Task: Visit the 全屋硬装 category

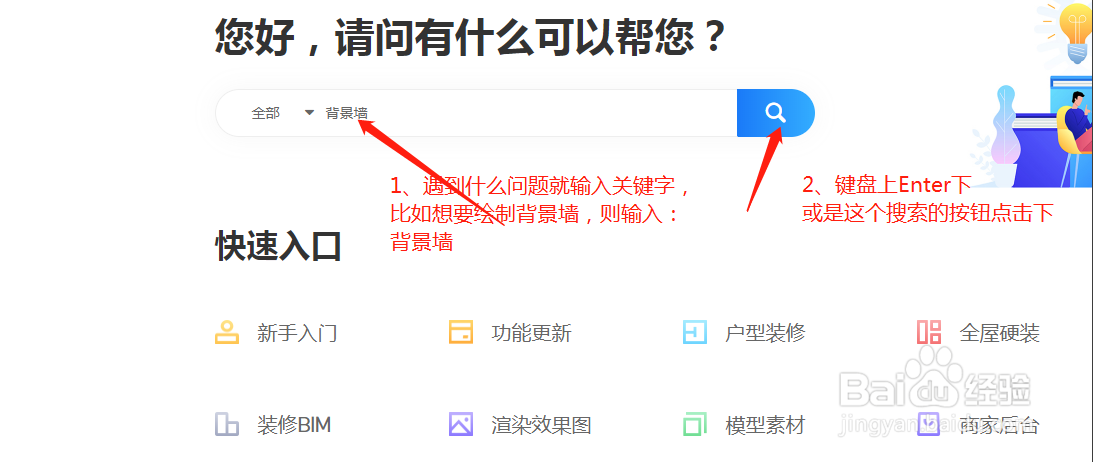Action: 1000,333
